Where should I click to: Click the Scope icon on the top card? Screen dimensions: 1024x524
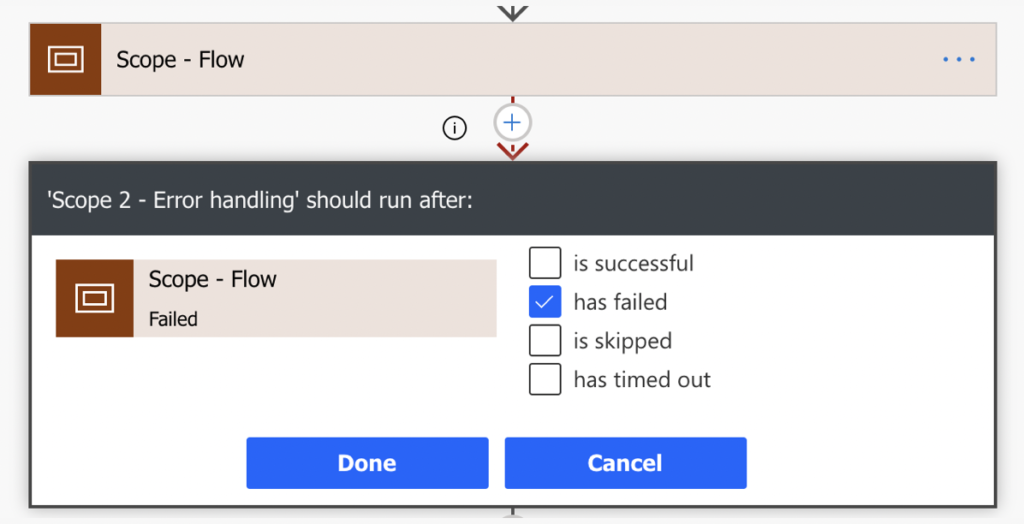[65, 59]
